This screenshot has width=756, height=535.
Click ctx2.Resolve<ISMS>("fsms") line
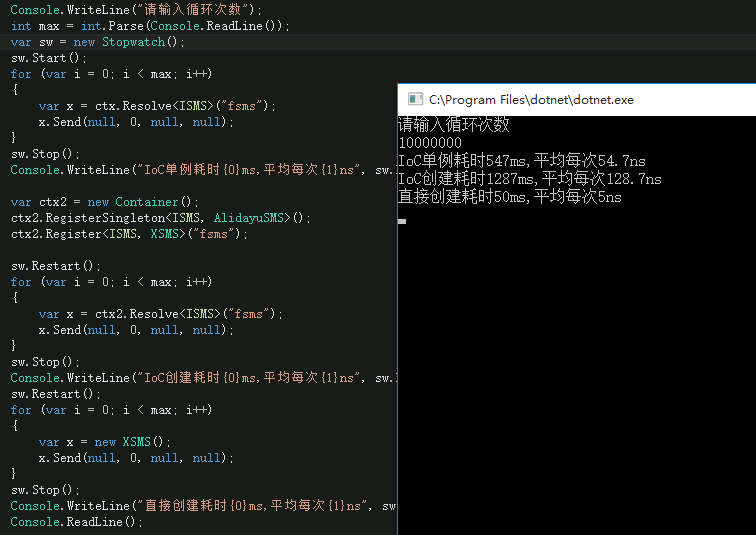161,314
